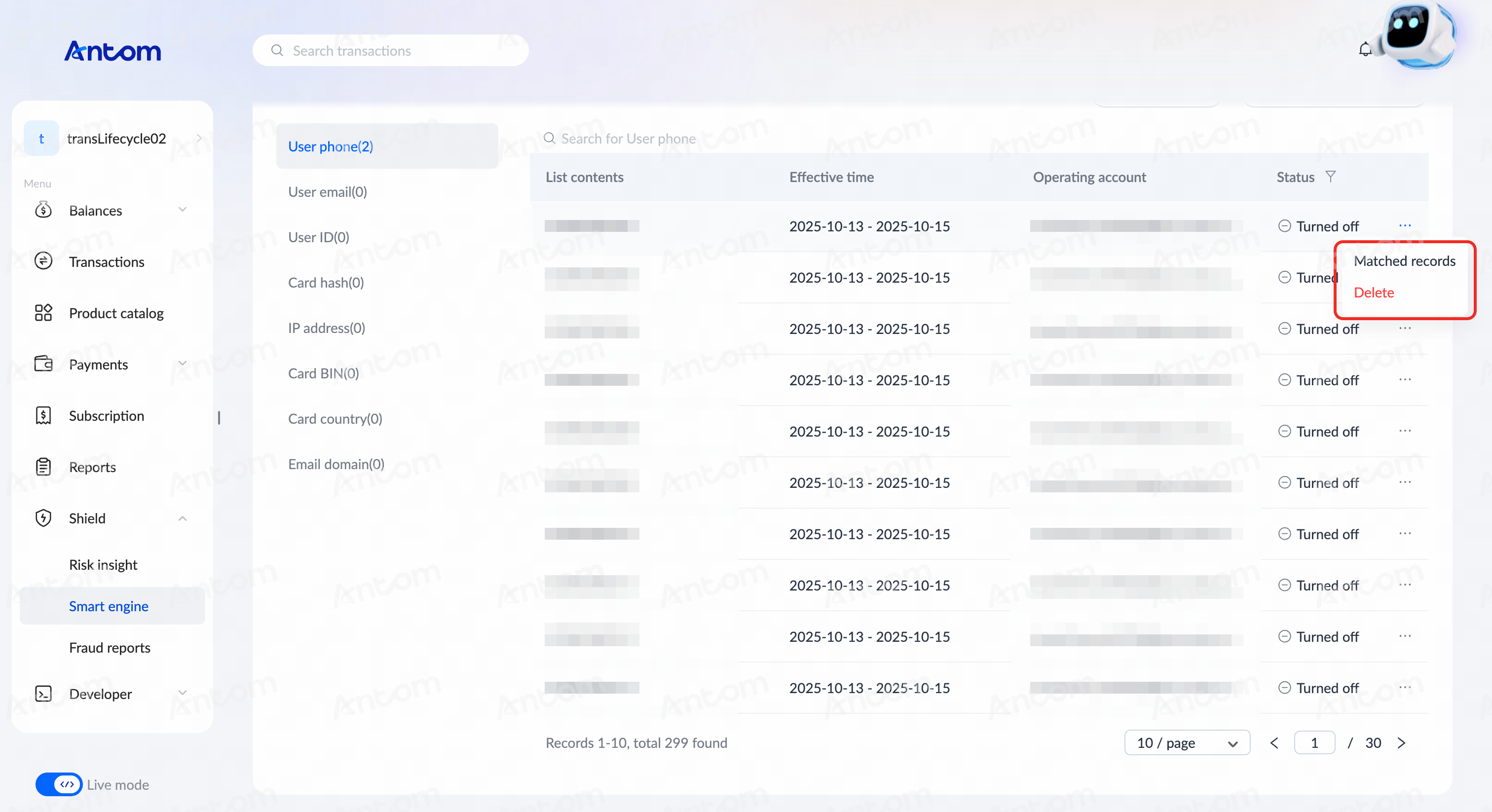
Task: Click the Reports clipboard icon
Action: [43, 467]
